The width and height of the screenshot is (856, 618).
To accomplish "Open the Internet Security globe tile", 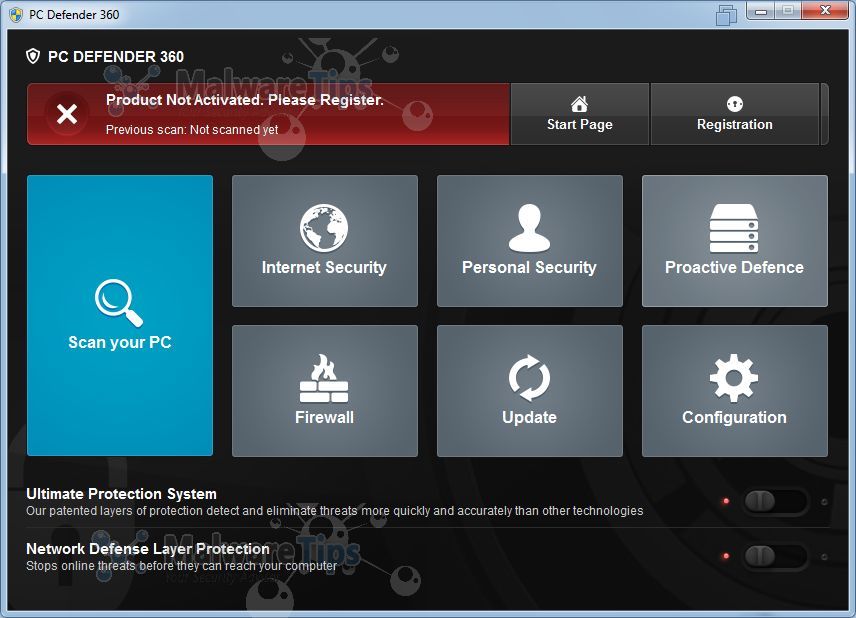I will [x=325, y=241].
